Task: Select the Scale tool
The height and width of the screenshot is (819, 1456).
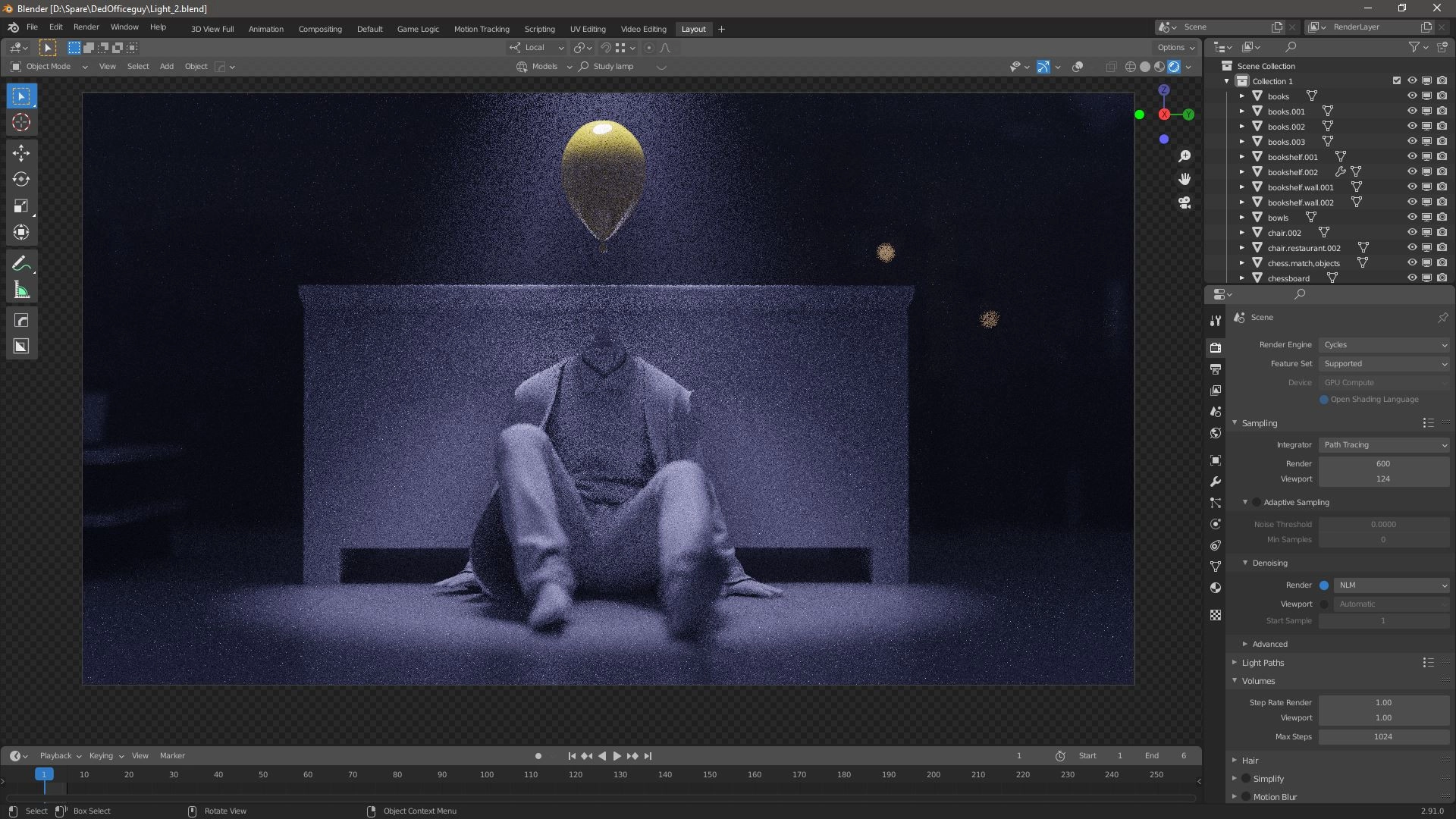Action: pos(21,206)
